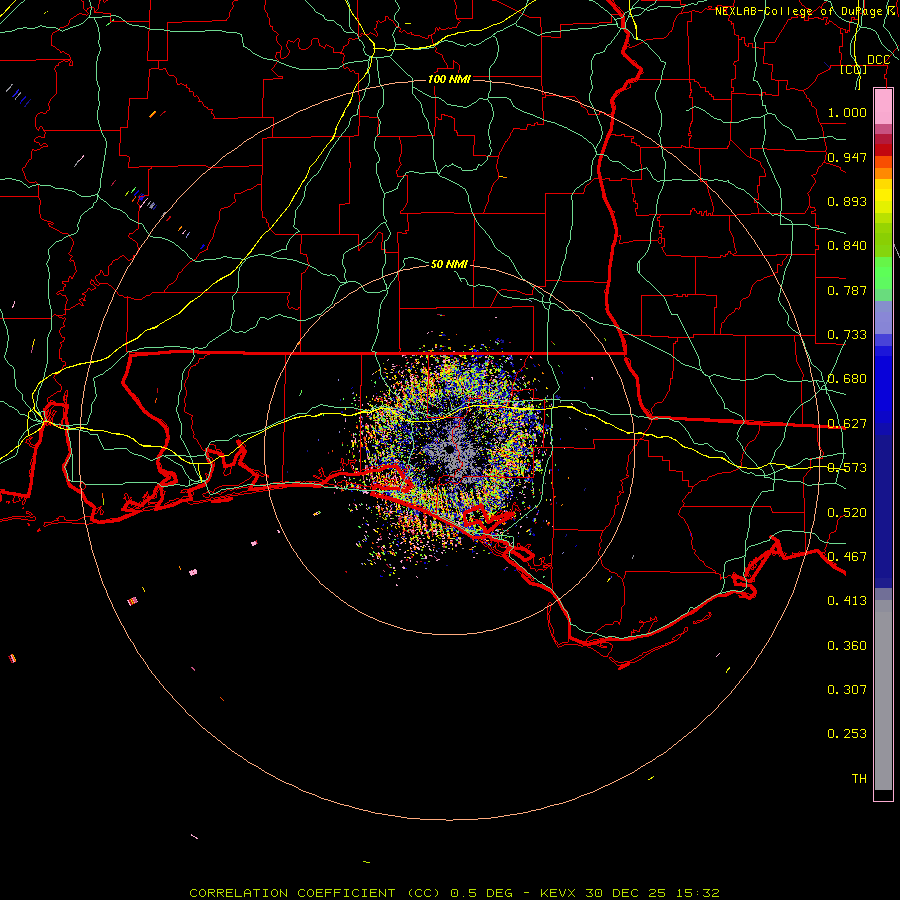Select the 0.947 legend value

click(847, 157)
